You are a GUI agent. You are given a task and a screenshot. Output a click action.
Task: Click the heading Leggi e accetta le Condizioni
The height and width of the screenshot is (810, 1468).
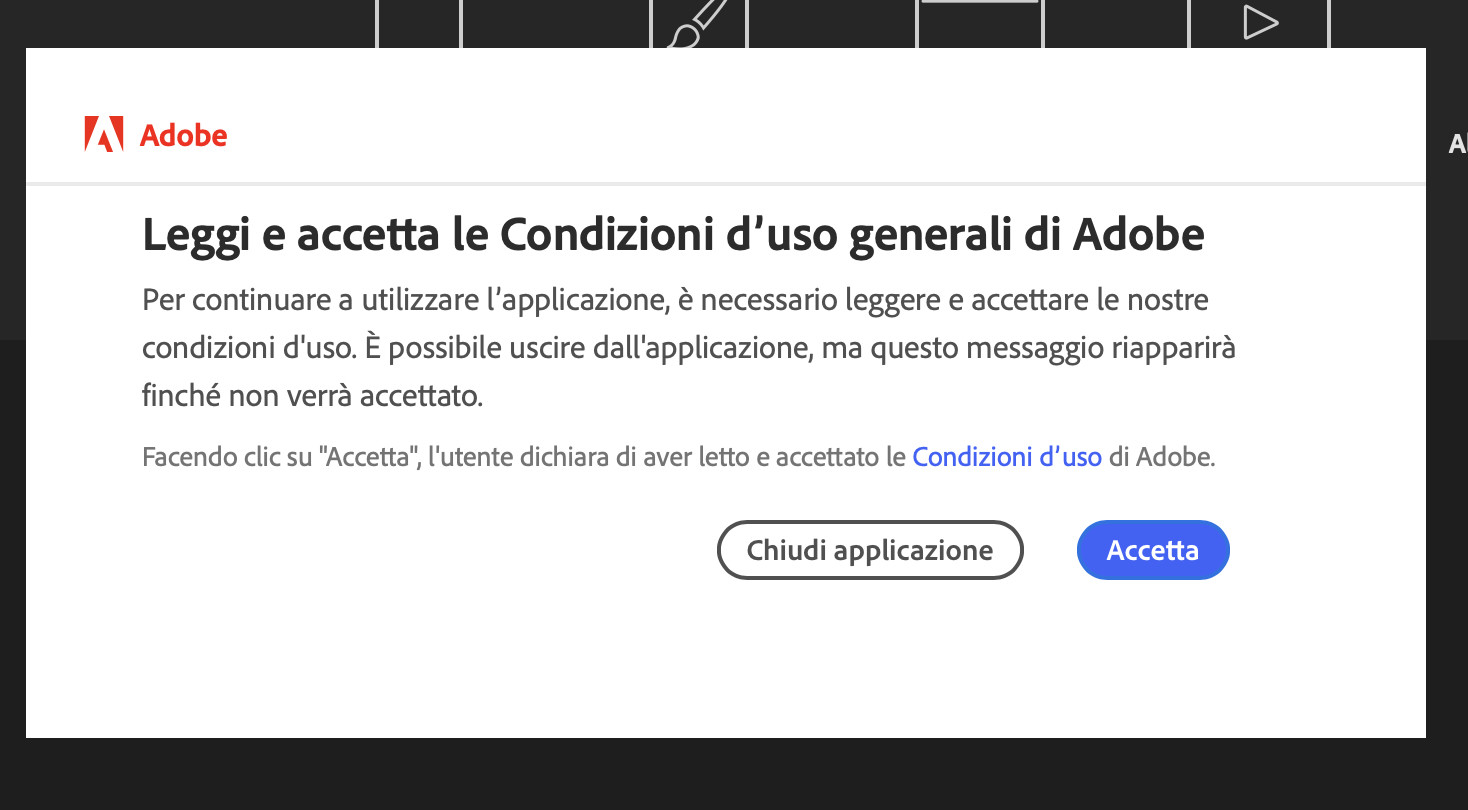(673, 236)
